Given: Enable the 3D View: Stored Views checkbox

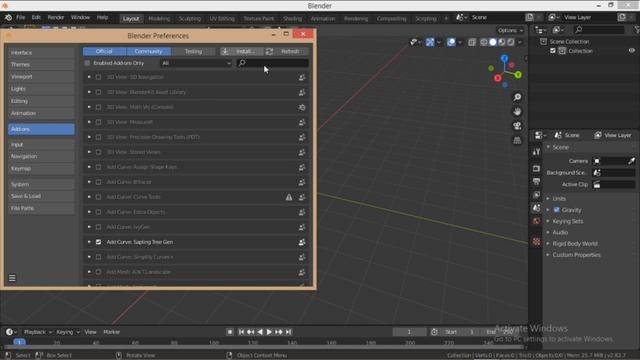Looking at the screenshot, I should (98, 152).
